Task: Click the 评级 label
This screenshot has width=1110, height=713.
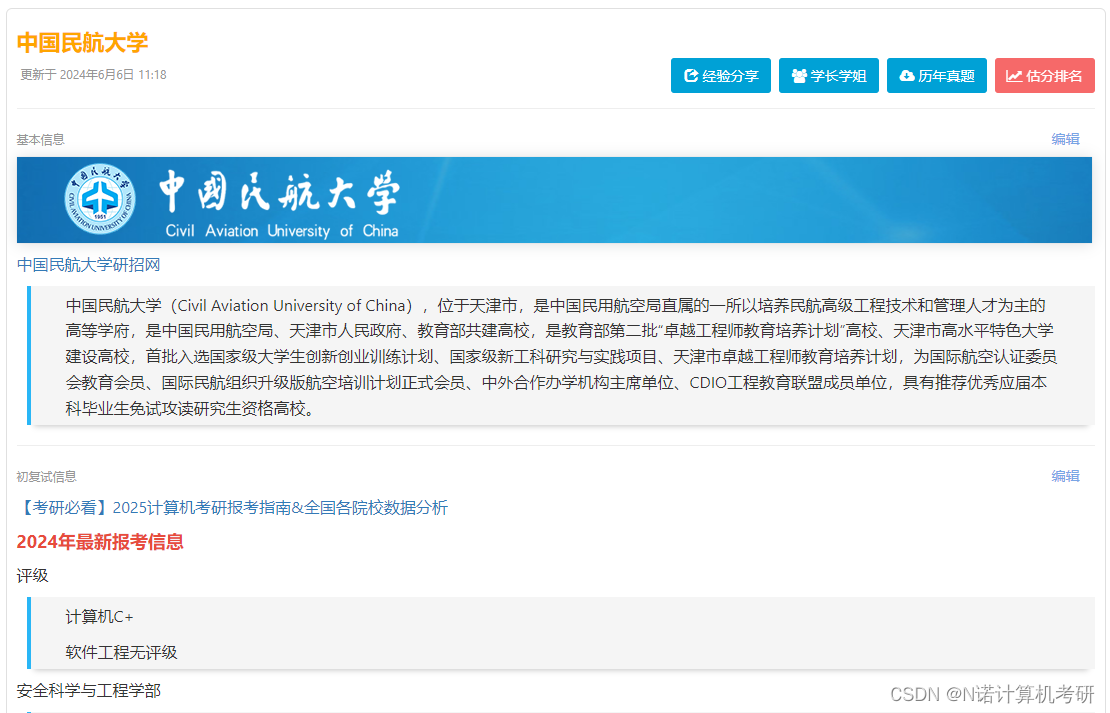Action: coord(33,576)
